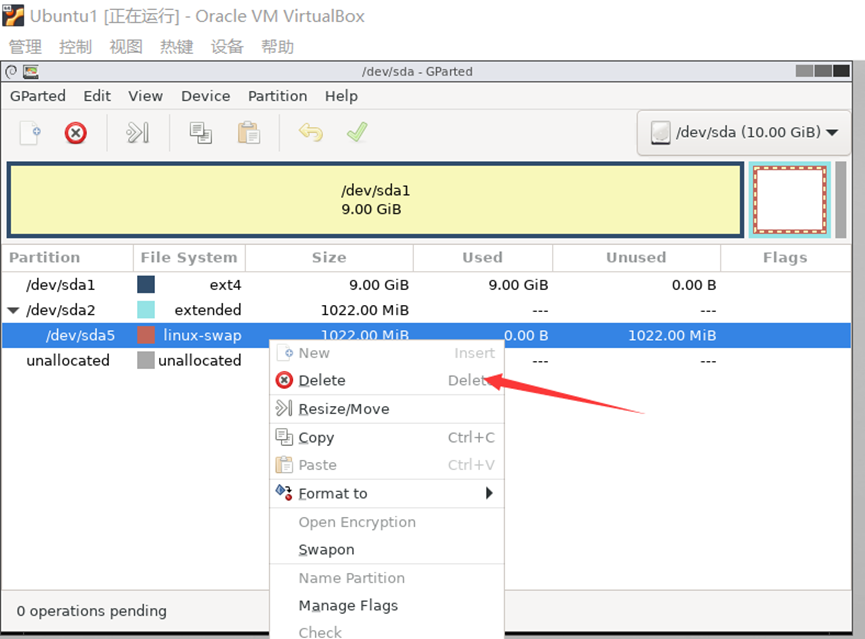Choose Delete from the context menu

pos(387,380)
